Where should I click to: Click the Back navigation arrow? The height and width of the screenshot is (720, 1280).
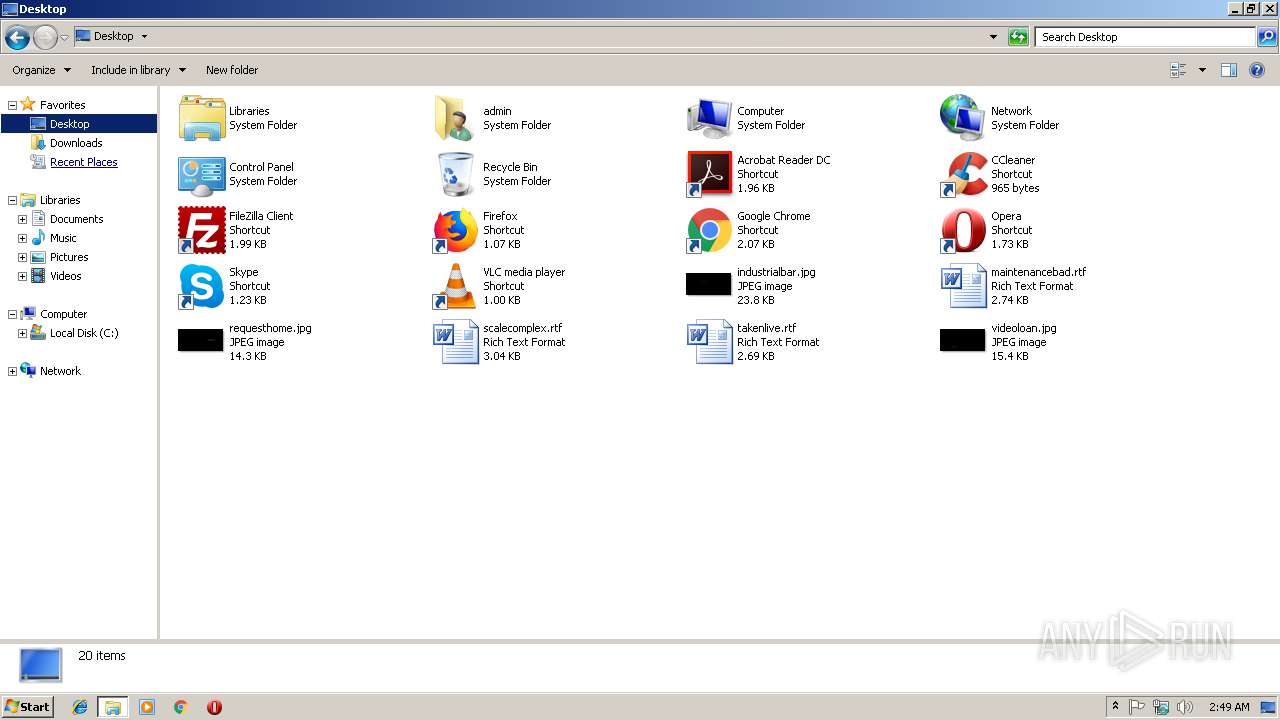(x=17, y=38)
